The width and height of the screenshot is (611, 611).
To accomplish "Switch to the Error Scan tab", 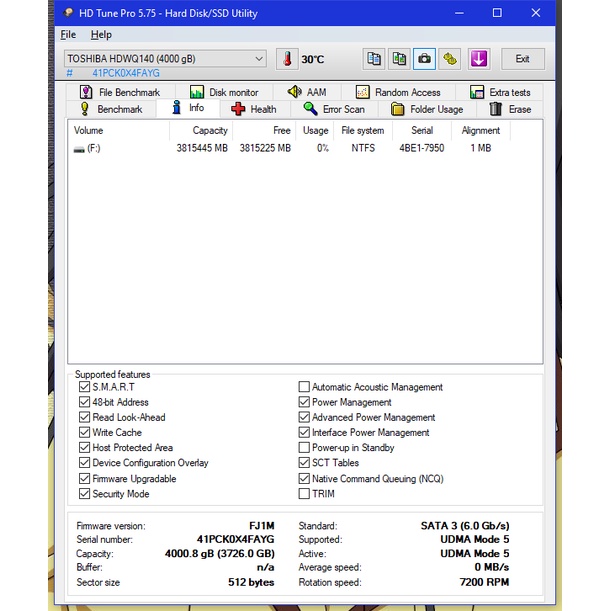I will pos(334,109).
